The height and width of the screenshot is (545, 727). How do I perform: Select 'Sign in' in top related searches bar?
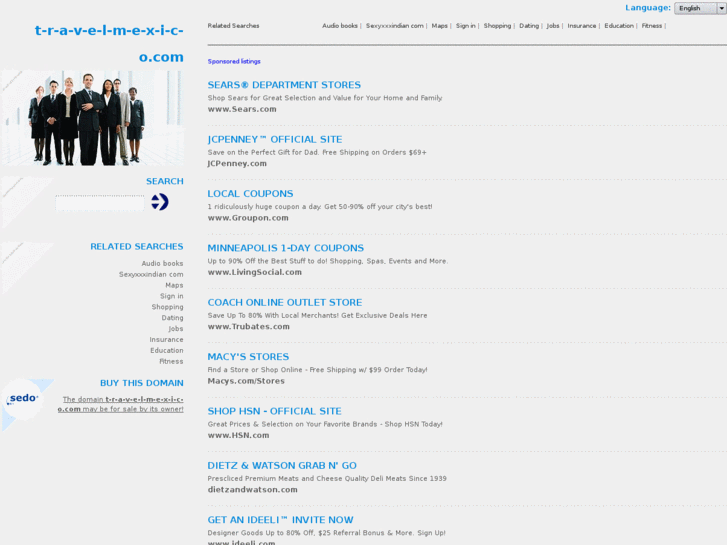click(466, 26)
